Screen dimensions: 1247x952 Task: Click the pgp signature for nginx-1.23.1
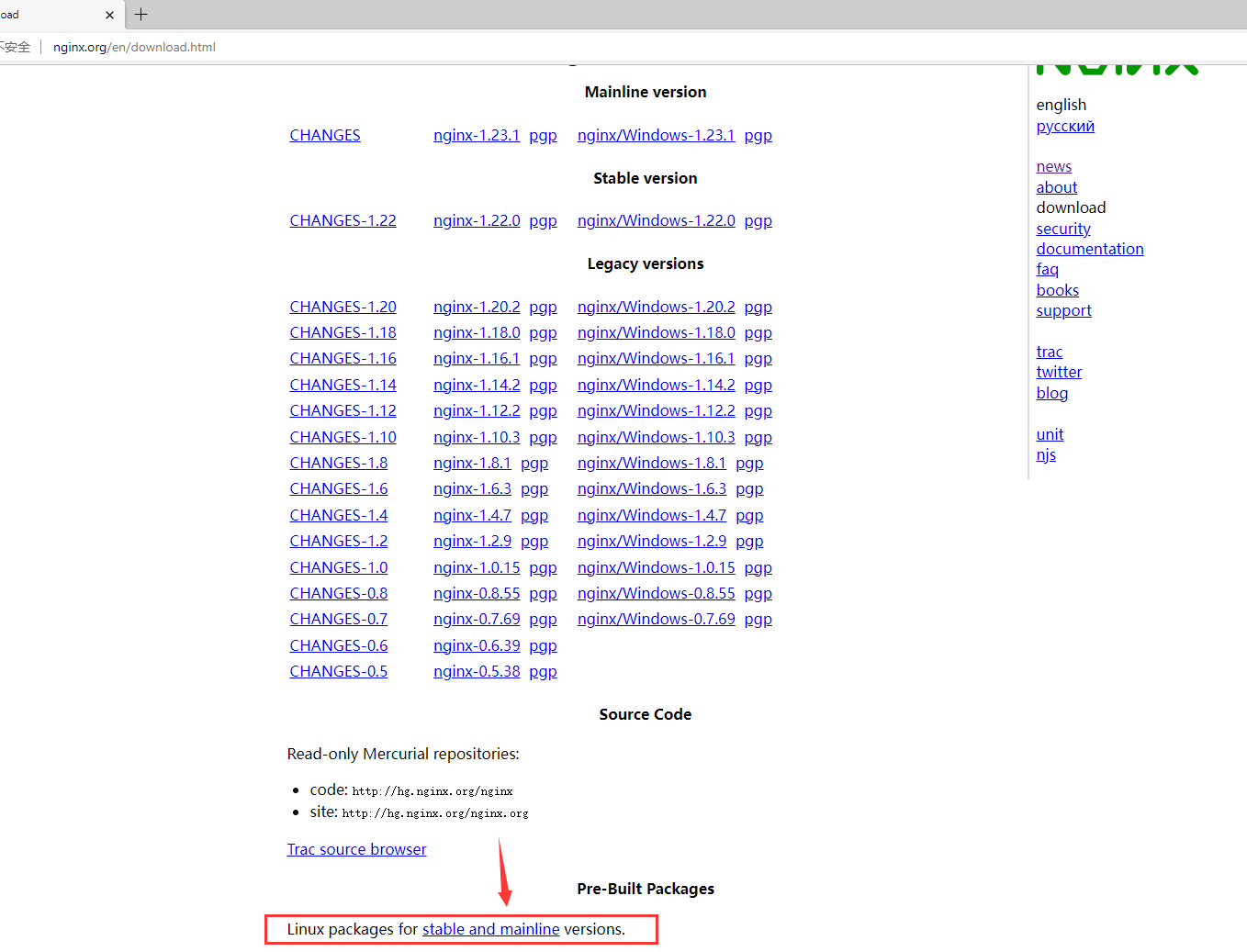coord(543,135)
